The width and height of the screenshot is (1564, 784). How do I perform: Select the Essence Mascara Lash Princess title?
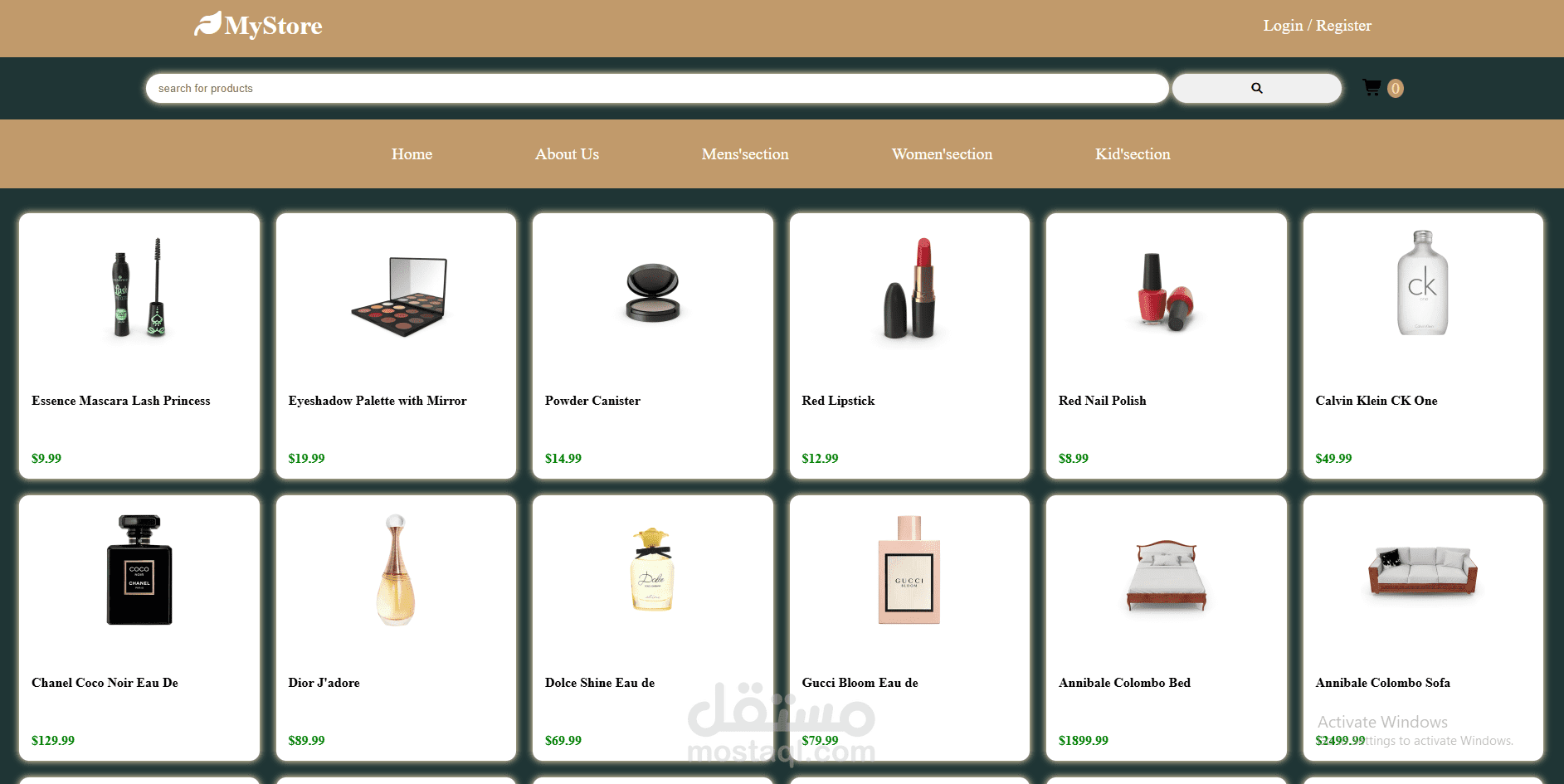point(121,401)
